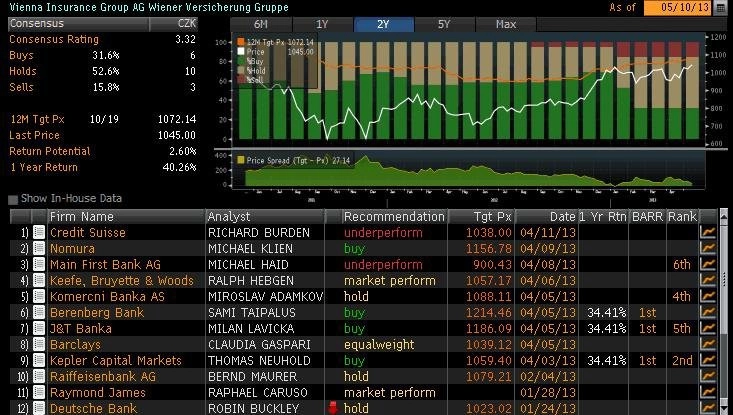
Task: Select the Nomura target price 1156.78
Action: 489,248
